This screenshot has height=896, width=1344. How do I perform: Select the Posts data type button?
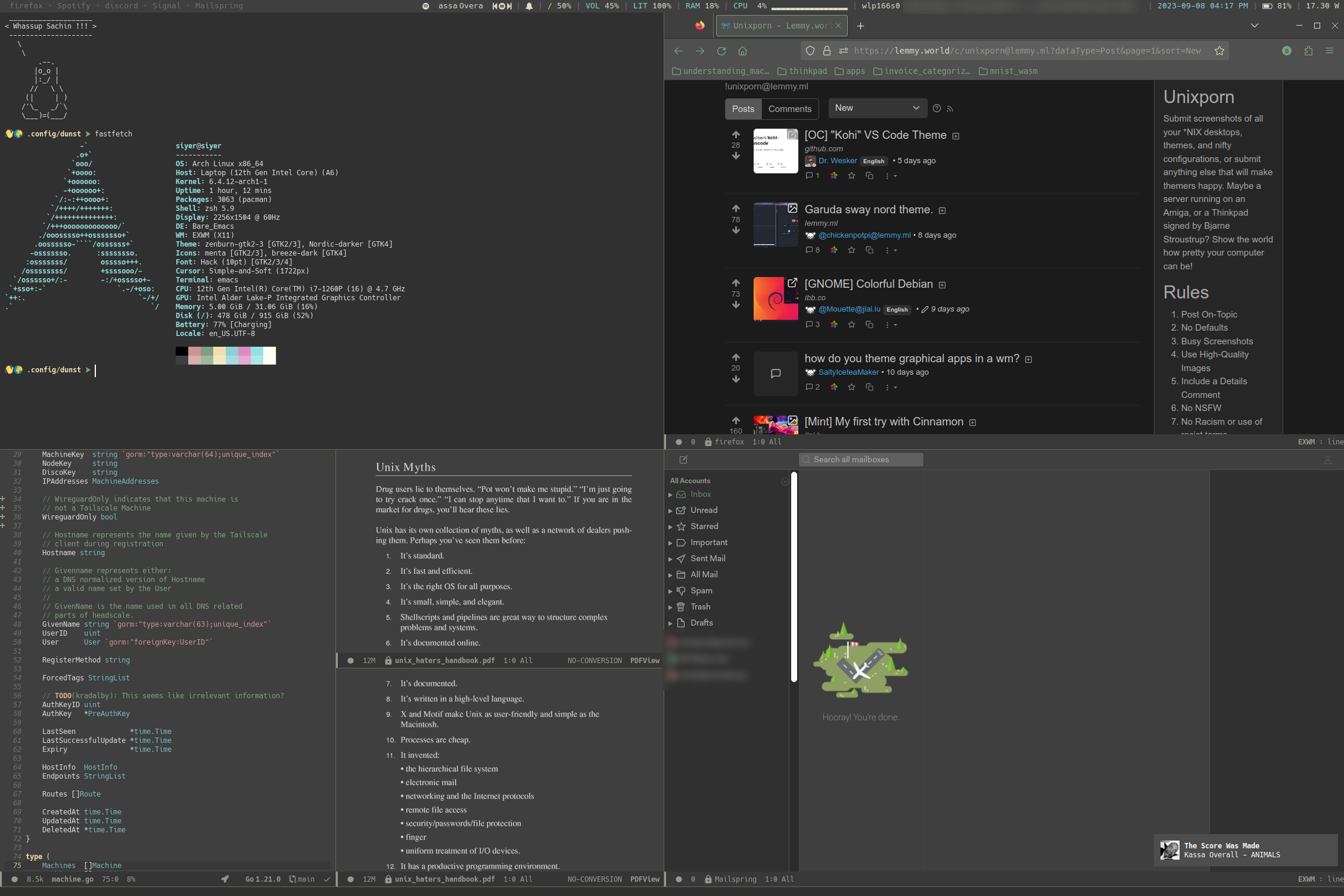pos(743,109)
